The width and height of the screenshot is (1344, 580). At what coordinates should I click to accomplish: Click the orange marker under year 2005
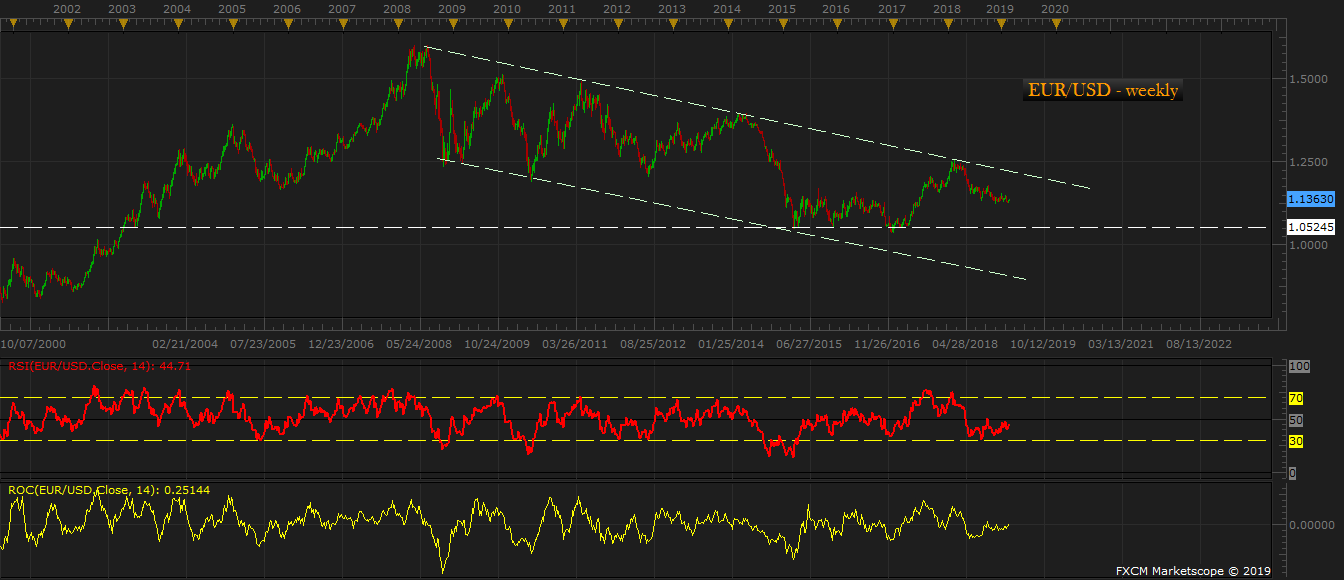tap(232, 23)
